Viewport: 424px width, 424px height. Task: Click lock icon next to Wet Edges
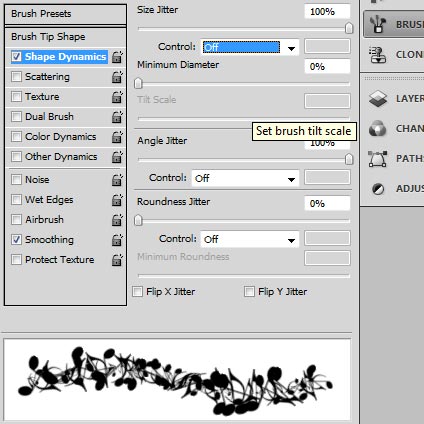(117, 200)
